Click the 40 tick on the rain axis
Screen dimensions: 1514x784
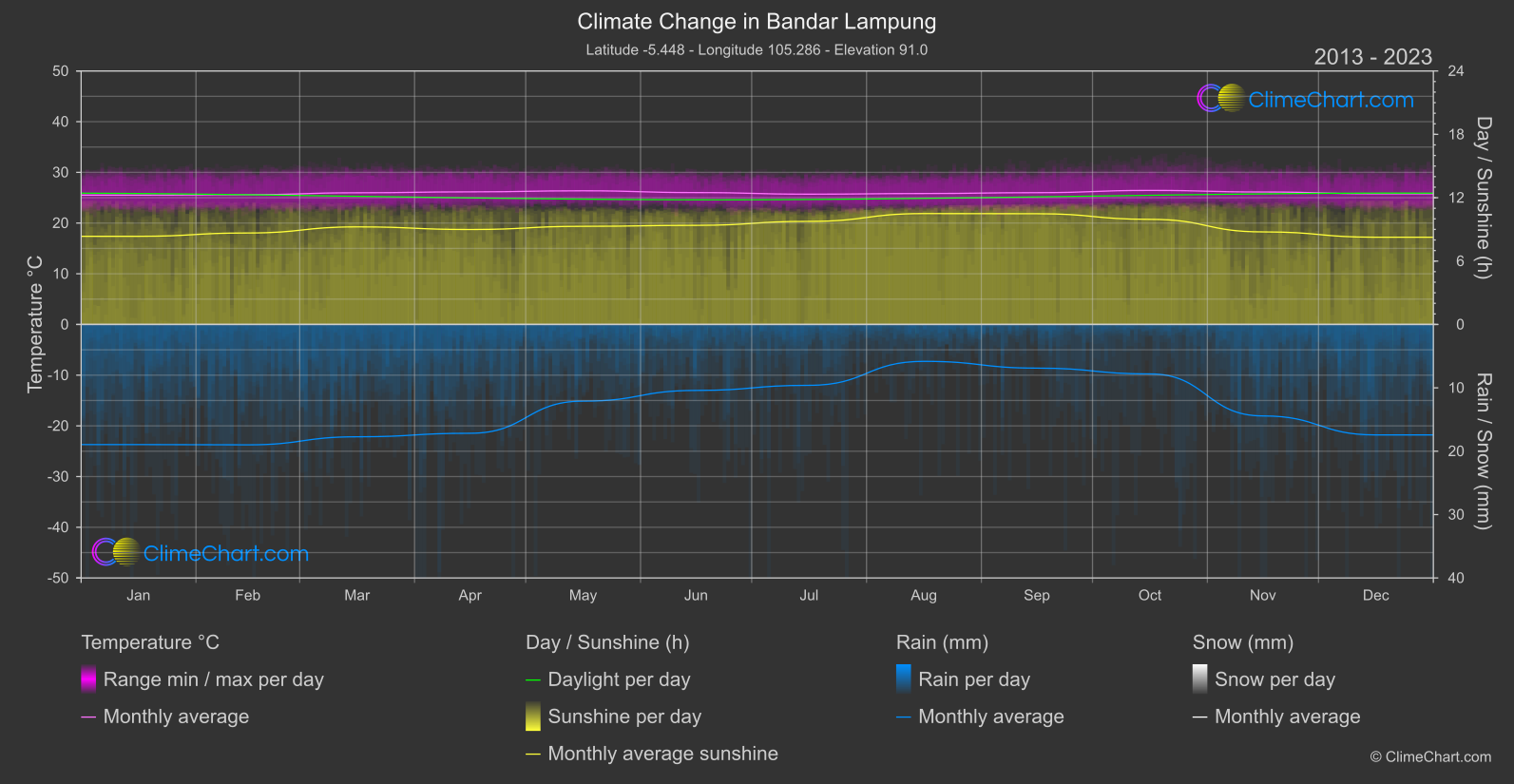click(x=1455, y=578)
